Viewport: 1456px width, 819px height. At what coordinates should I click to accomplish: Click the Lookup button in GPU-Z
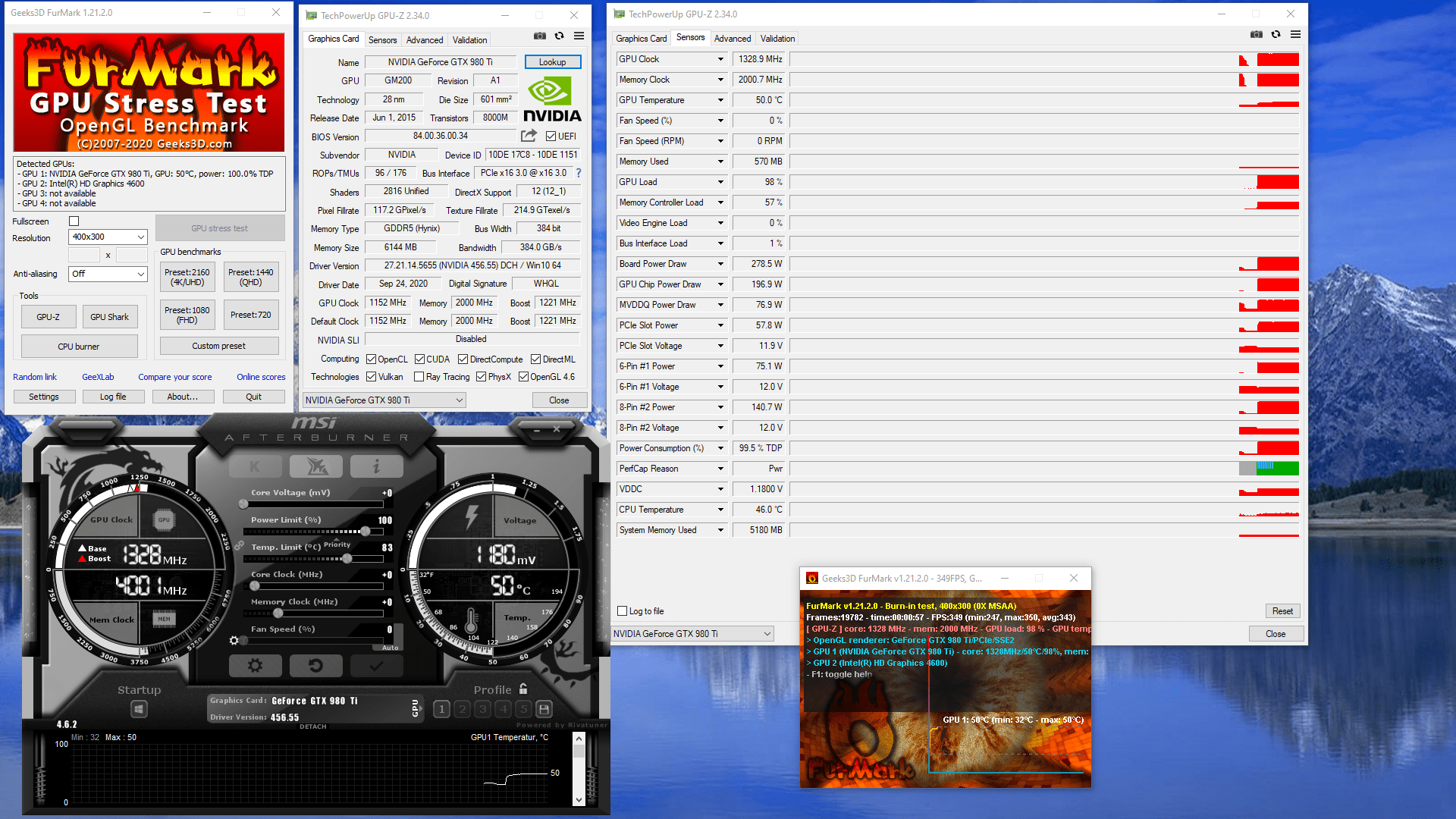(553, 62)
